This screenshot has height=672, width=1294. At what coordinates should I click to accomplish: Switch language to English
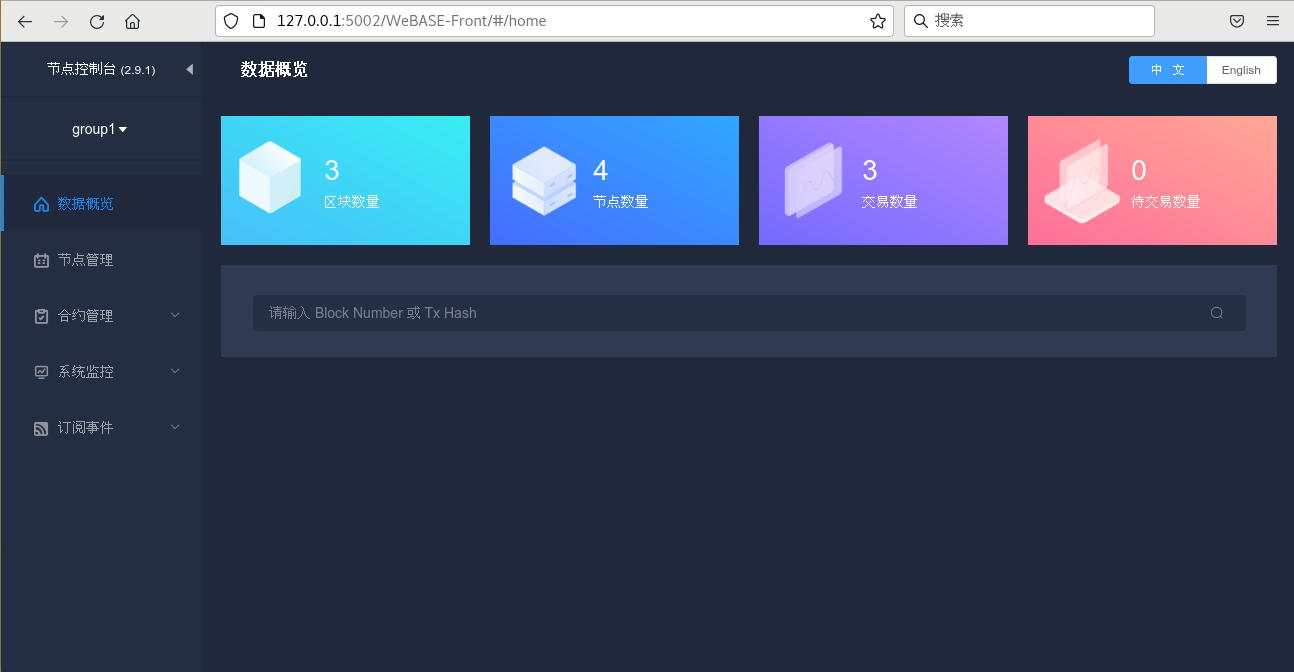[1241, 70]
